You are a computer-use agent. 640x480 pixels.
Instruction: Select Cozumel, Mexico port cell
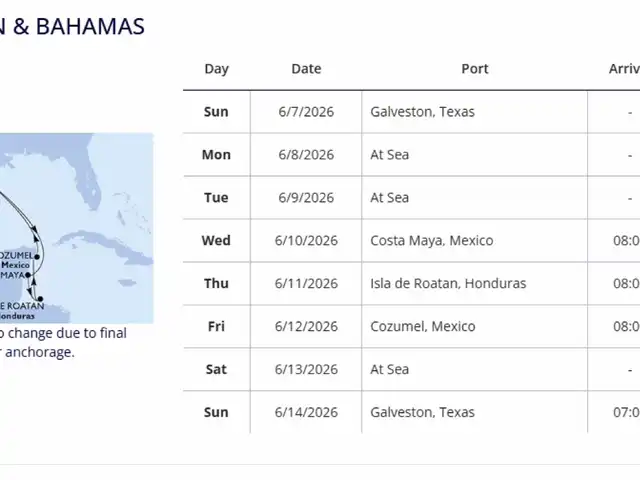422,327
